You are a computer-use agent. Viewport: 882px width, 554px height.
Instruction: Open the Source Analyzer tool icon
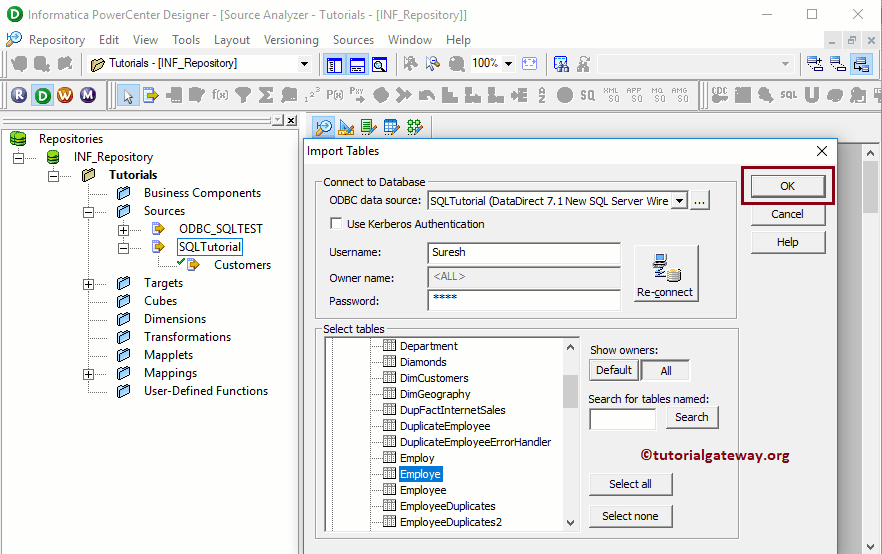tap(323, 127)
